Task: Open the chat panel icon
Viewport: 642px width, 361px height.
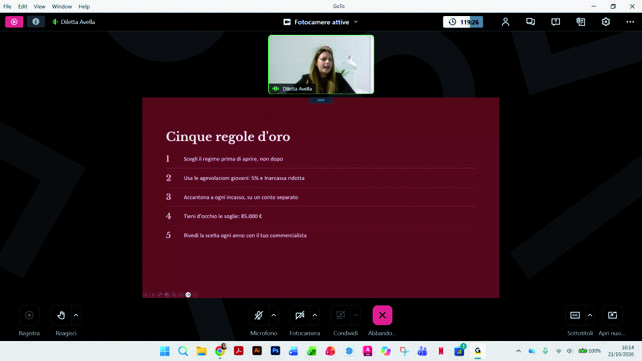Action: 530,22
